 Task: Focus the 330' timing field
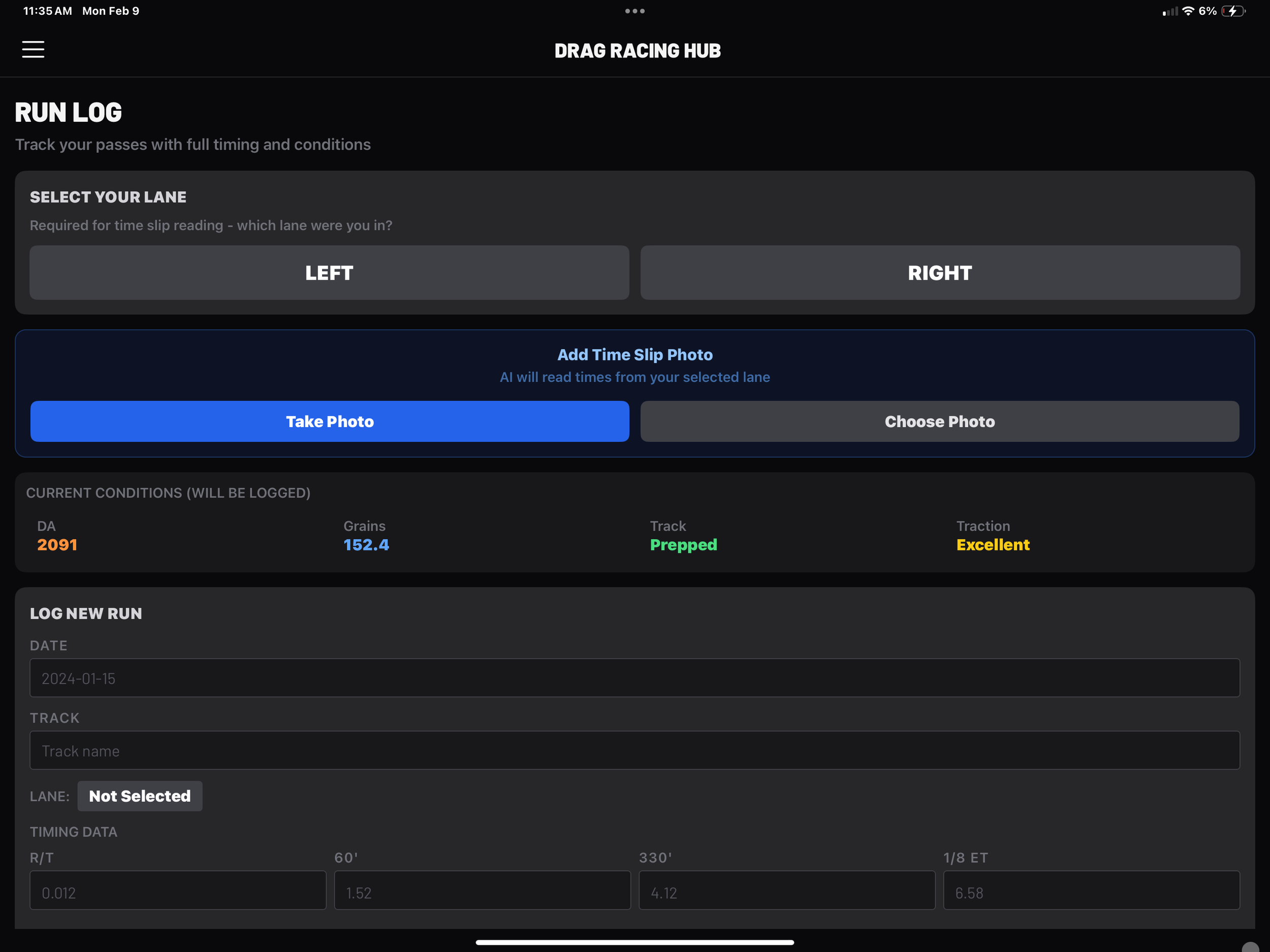pos(786,891)
